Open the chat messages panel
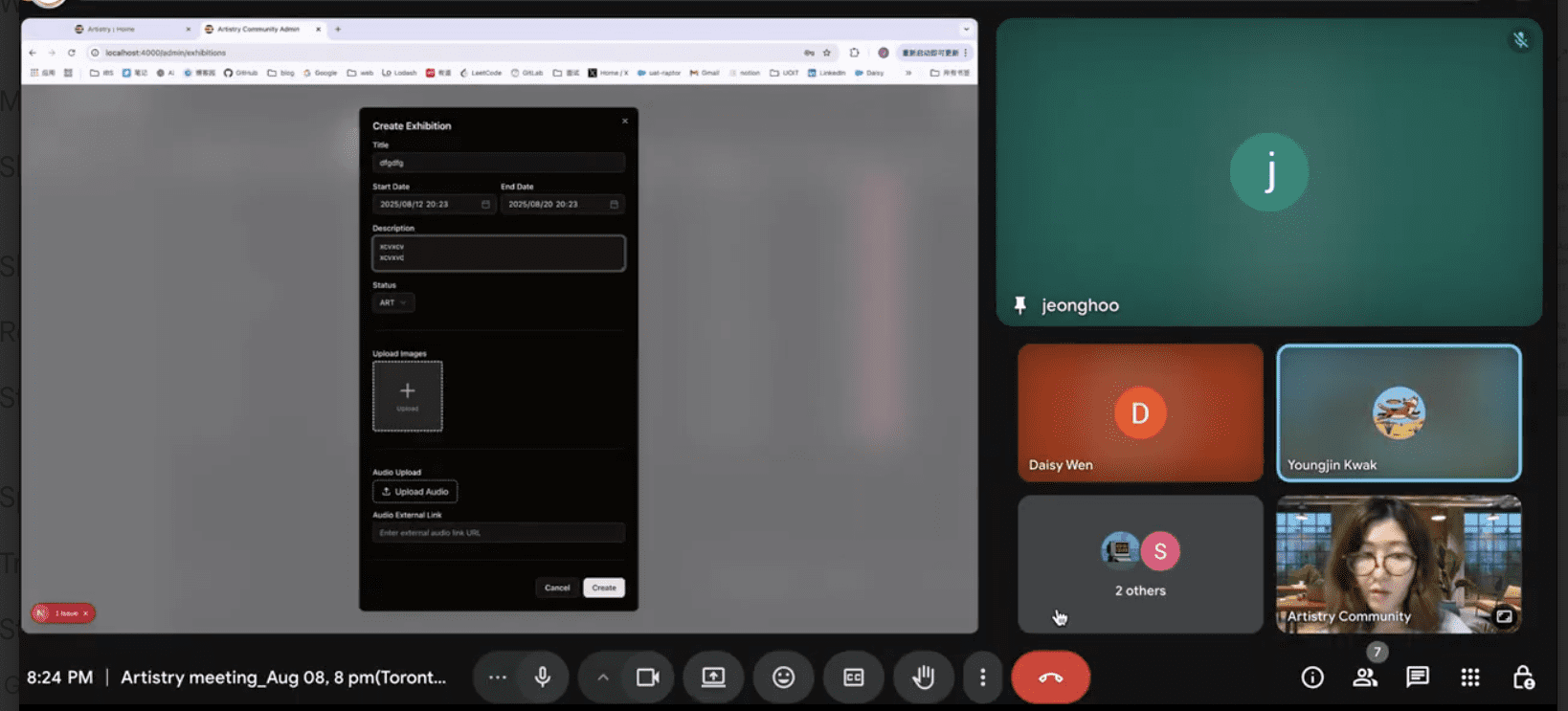This screenshot has width=1568, height=711. pos(1418,678)
